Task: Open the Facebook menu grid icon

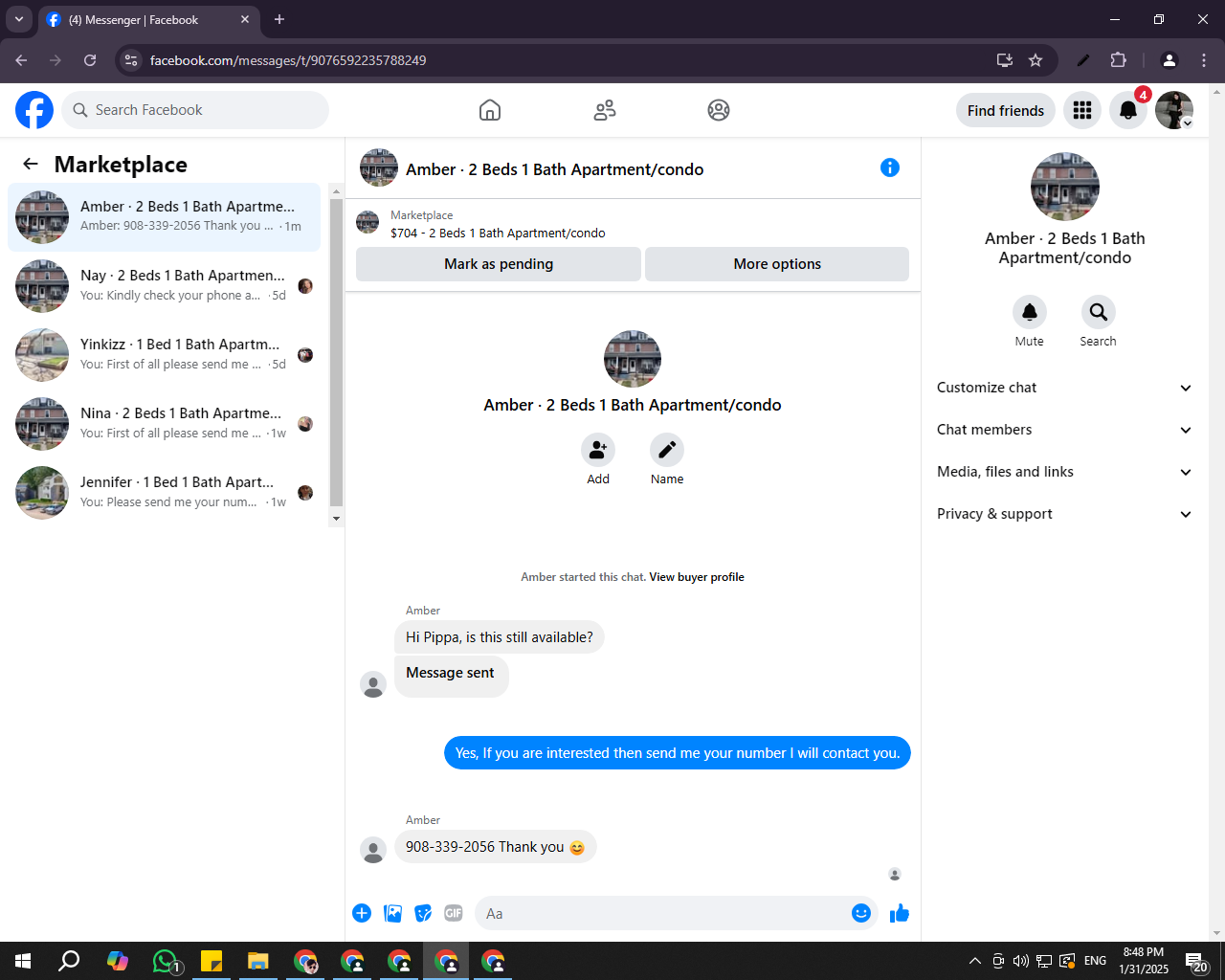Action: coord(1082,110)
